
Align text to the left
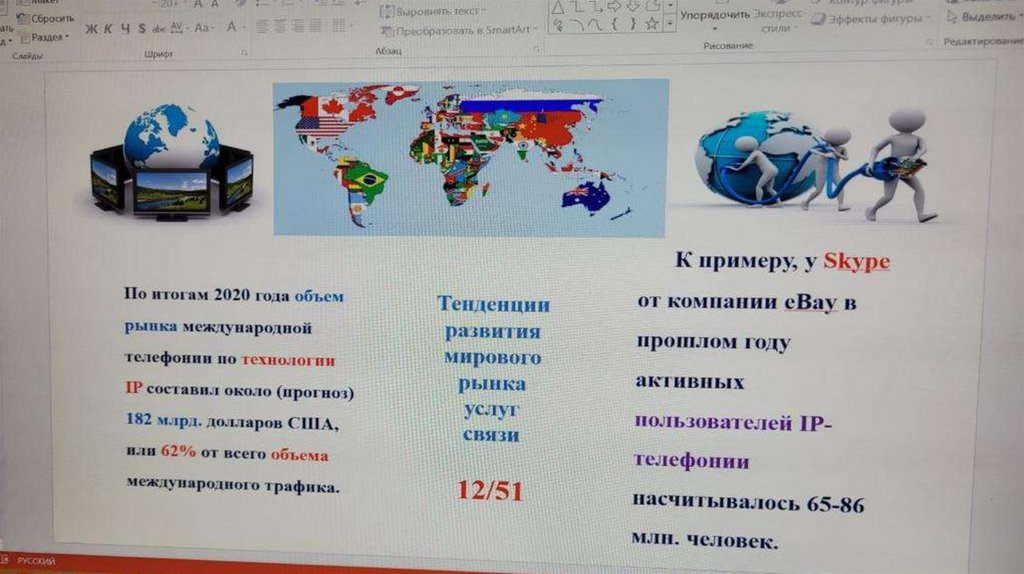pos(262,27)
